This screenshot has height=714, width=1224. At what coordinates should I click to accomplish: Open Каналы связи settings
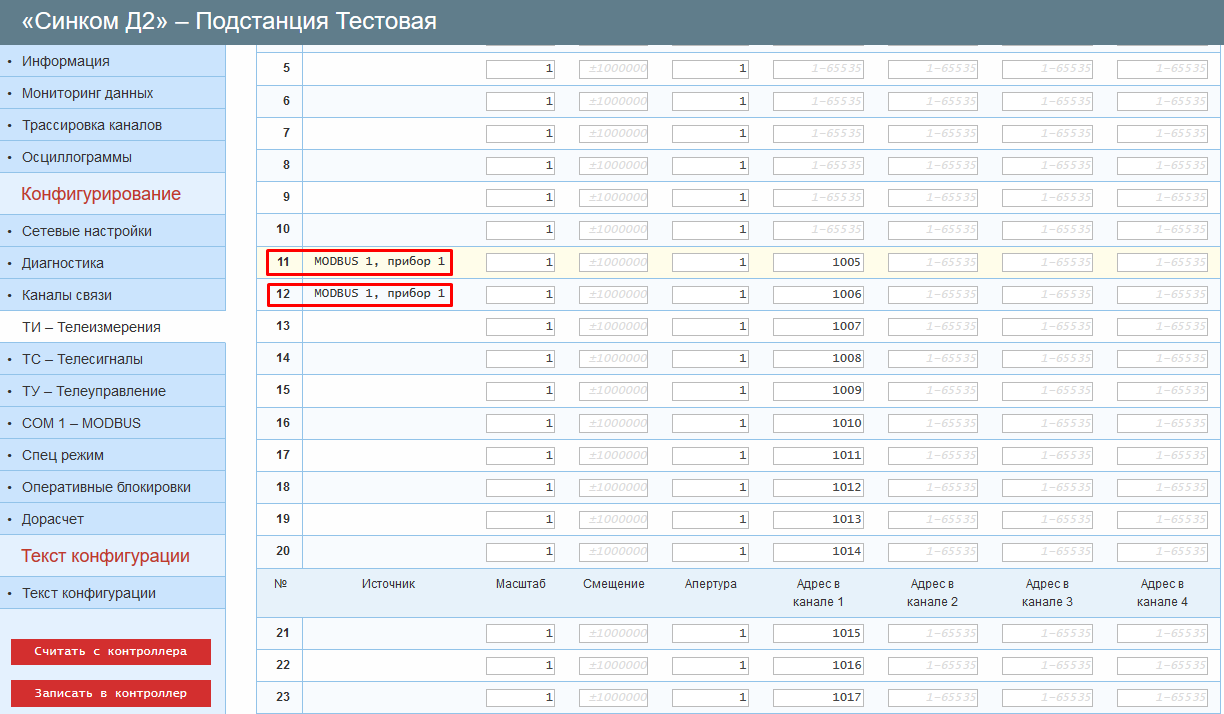click(x=67, y=295)
